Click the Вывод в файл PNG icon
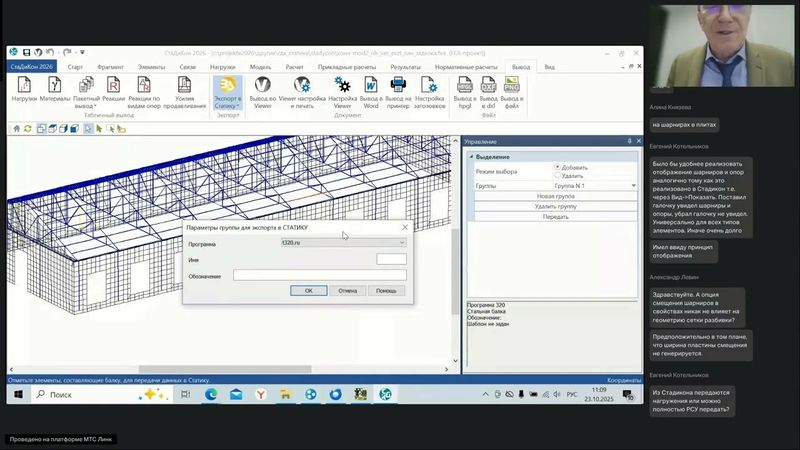 click(511, 86)
